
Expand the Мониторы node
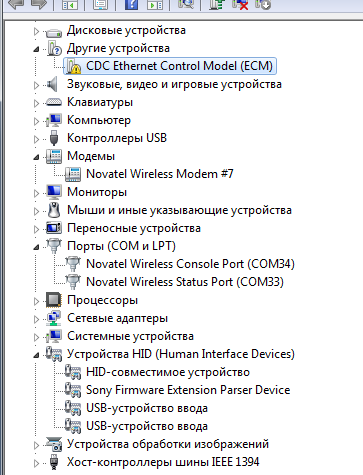pos(36,193)
